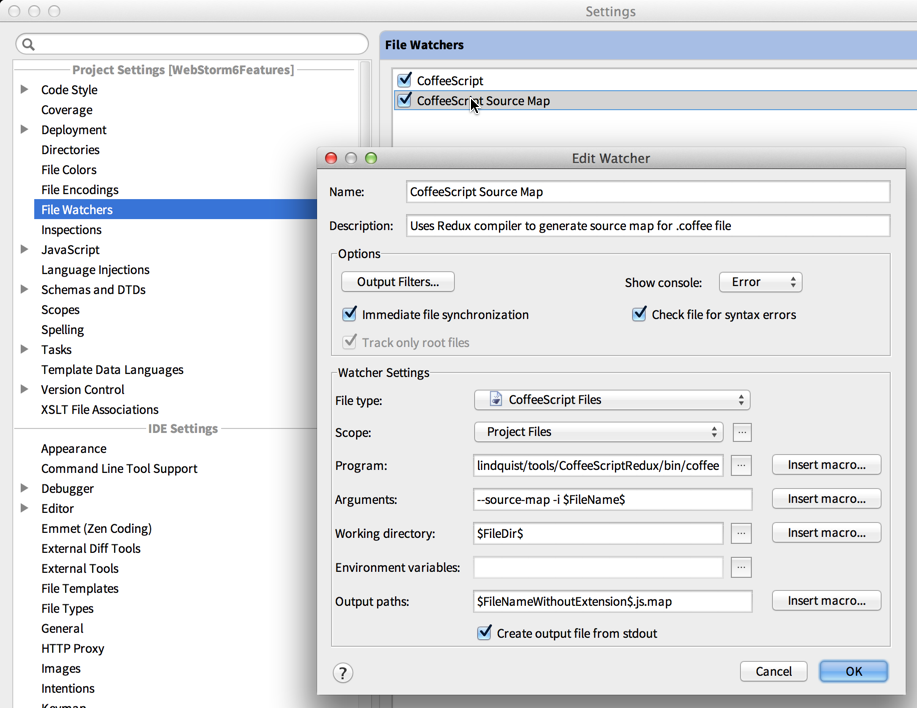
Task: Expand the Tasks tree node
Action: (x=24, y=349)
